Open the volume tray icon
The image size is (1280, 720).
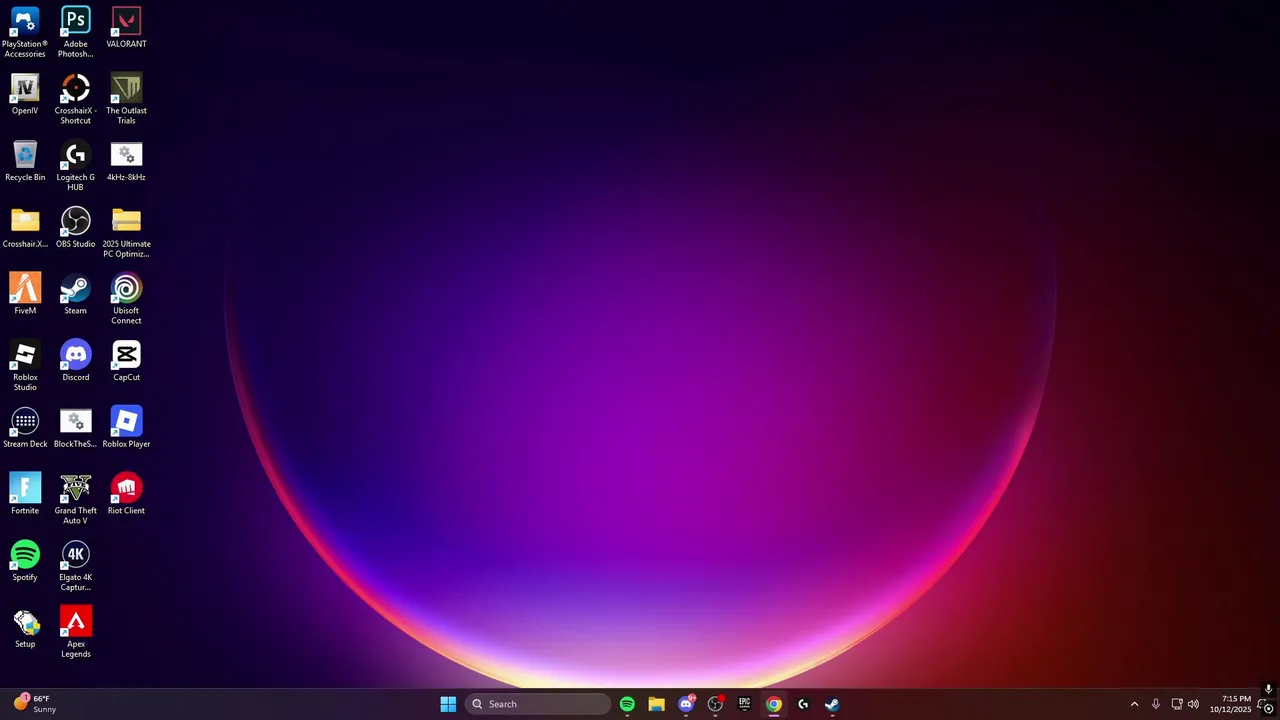tap(1193, 704)
